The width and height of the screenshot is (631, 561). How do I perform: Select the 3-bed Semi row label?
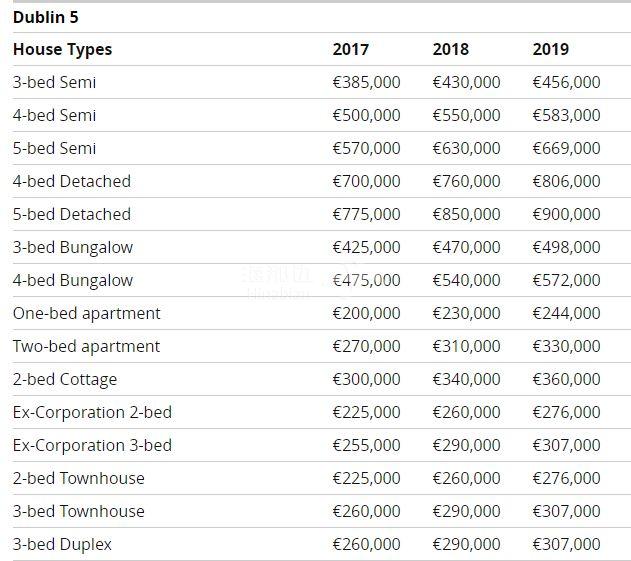tap(54, 82)
